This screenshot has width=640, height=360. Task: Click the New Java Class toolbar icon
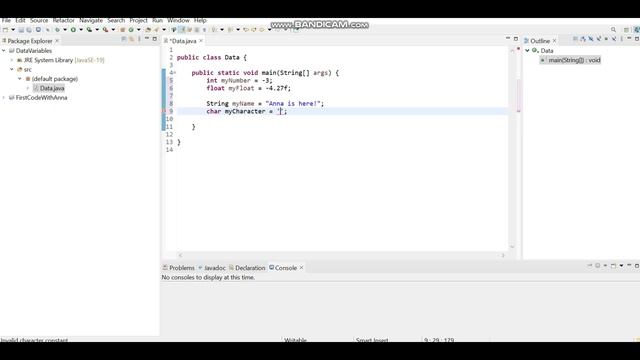131,30
